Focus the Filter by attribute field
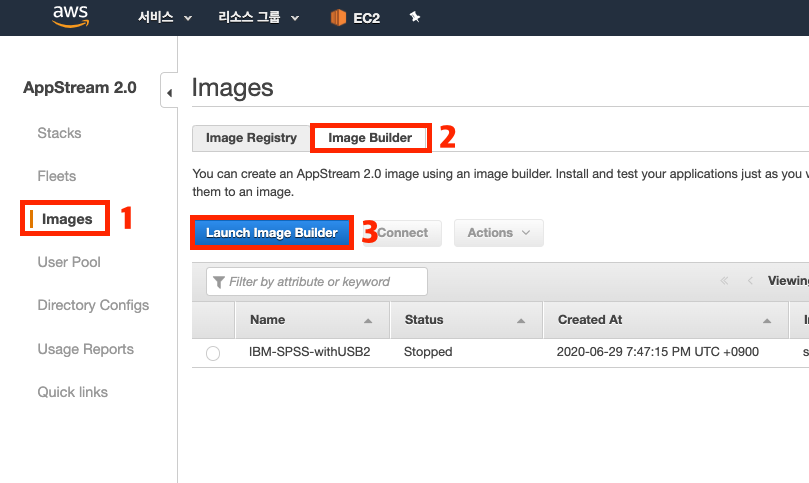This screenshot has height=483, width=809. tap(317, 282)
